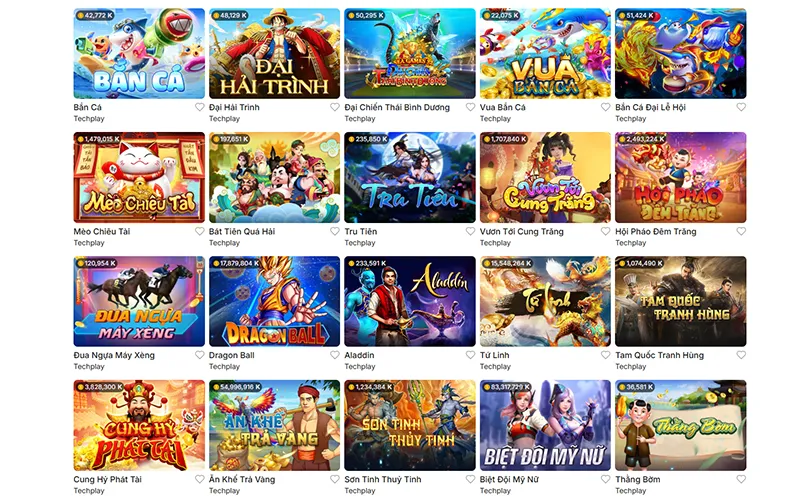Click the Vươn Tới Cung Trăng title

[x=521, y=231]
